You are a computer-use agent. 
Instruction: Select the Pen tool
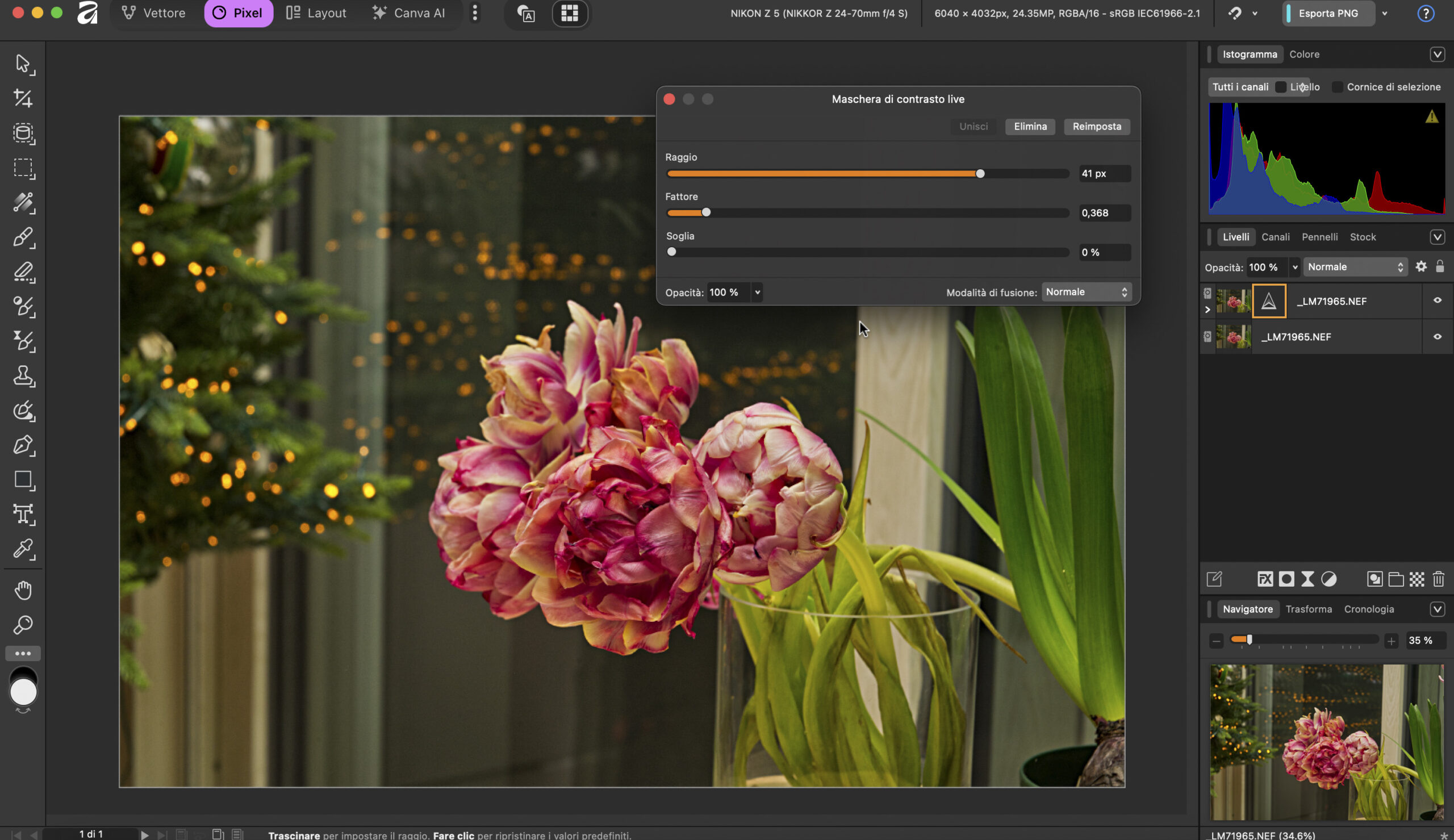pos(23,445)
